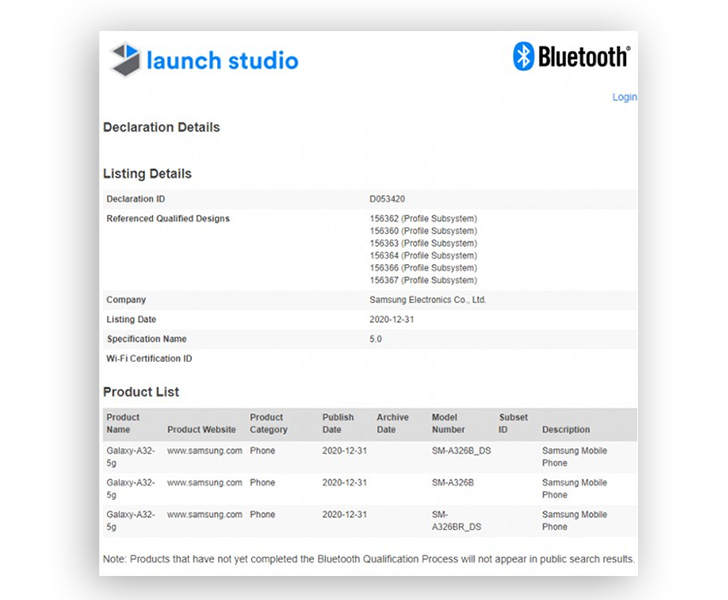Click the 'launch studio' title text
The image size is (728, 600).
click(222, 61)
